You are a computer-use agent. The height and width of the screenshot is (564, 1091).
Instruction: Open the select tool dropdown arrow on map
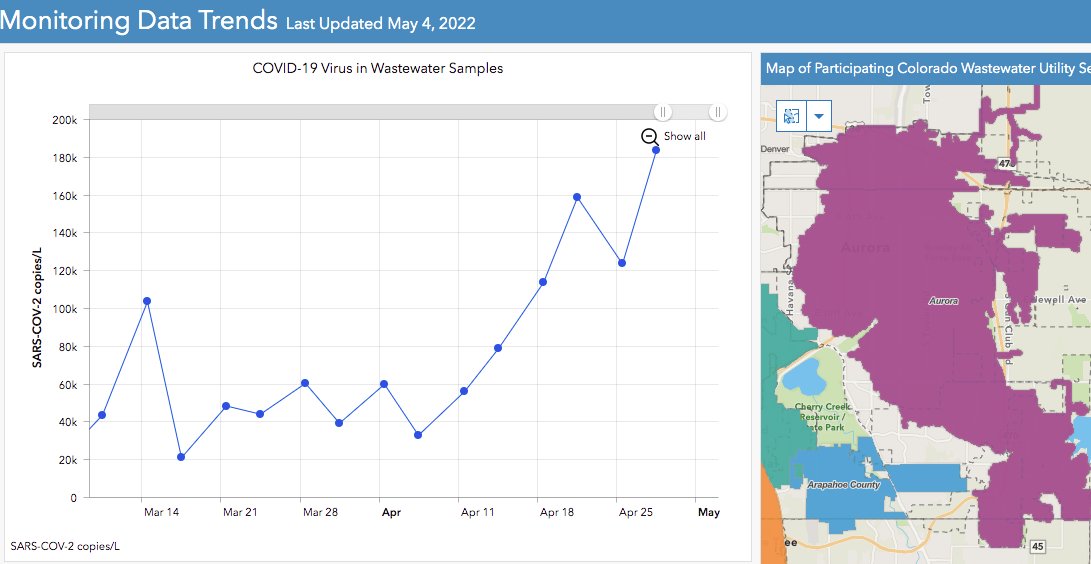pos(819,115)
